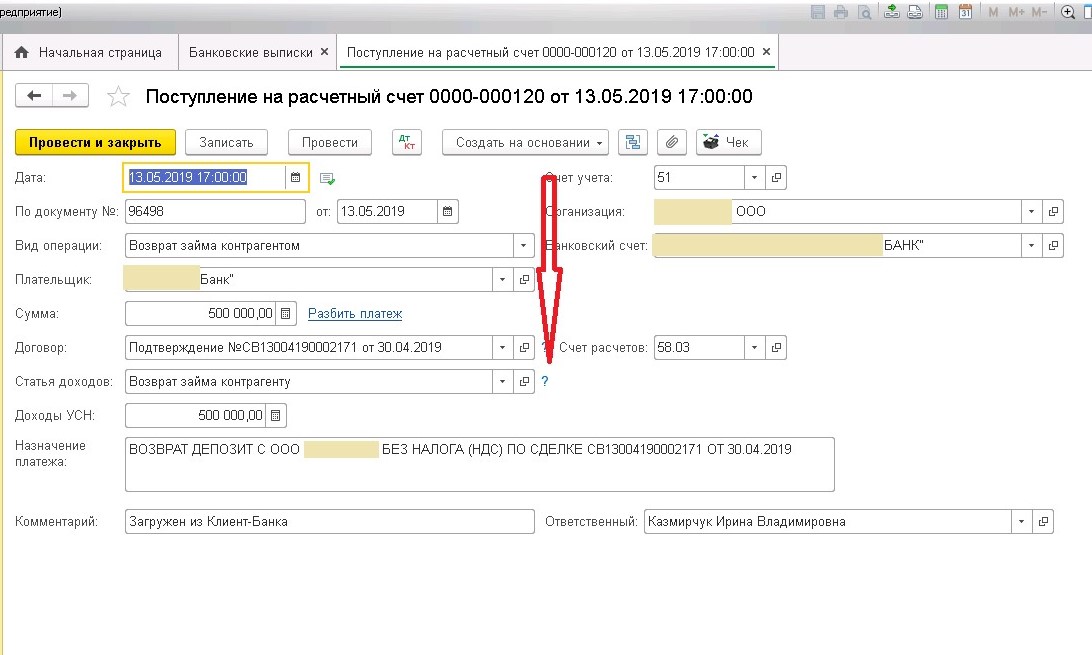
Task: Open the Создать на основании dropdown
Action: [526, 142]
